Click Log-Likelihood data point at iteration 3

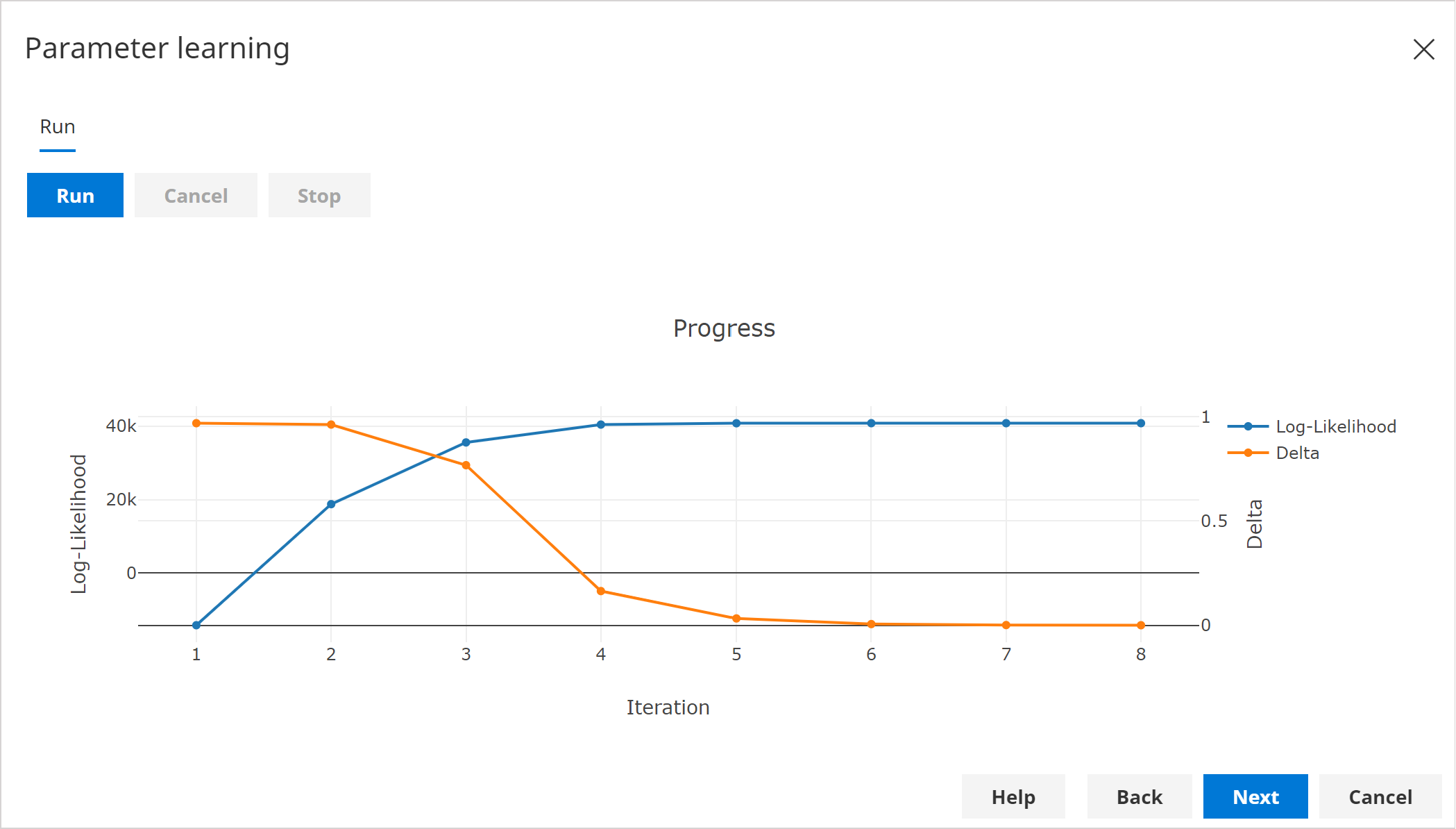tap(466, 442)
